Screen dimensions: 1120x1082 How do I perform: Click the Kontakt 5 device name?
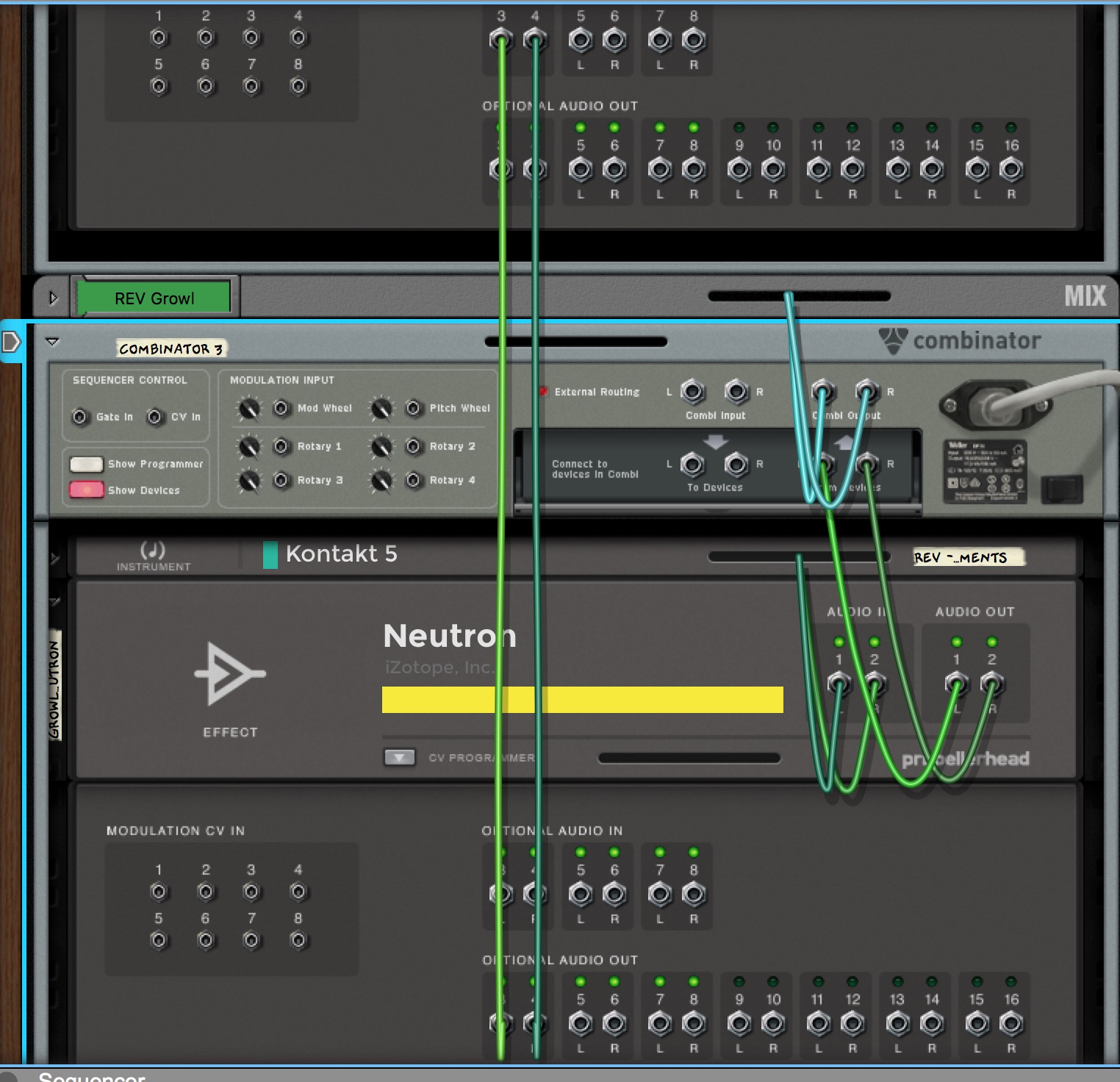342,553
